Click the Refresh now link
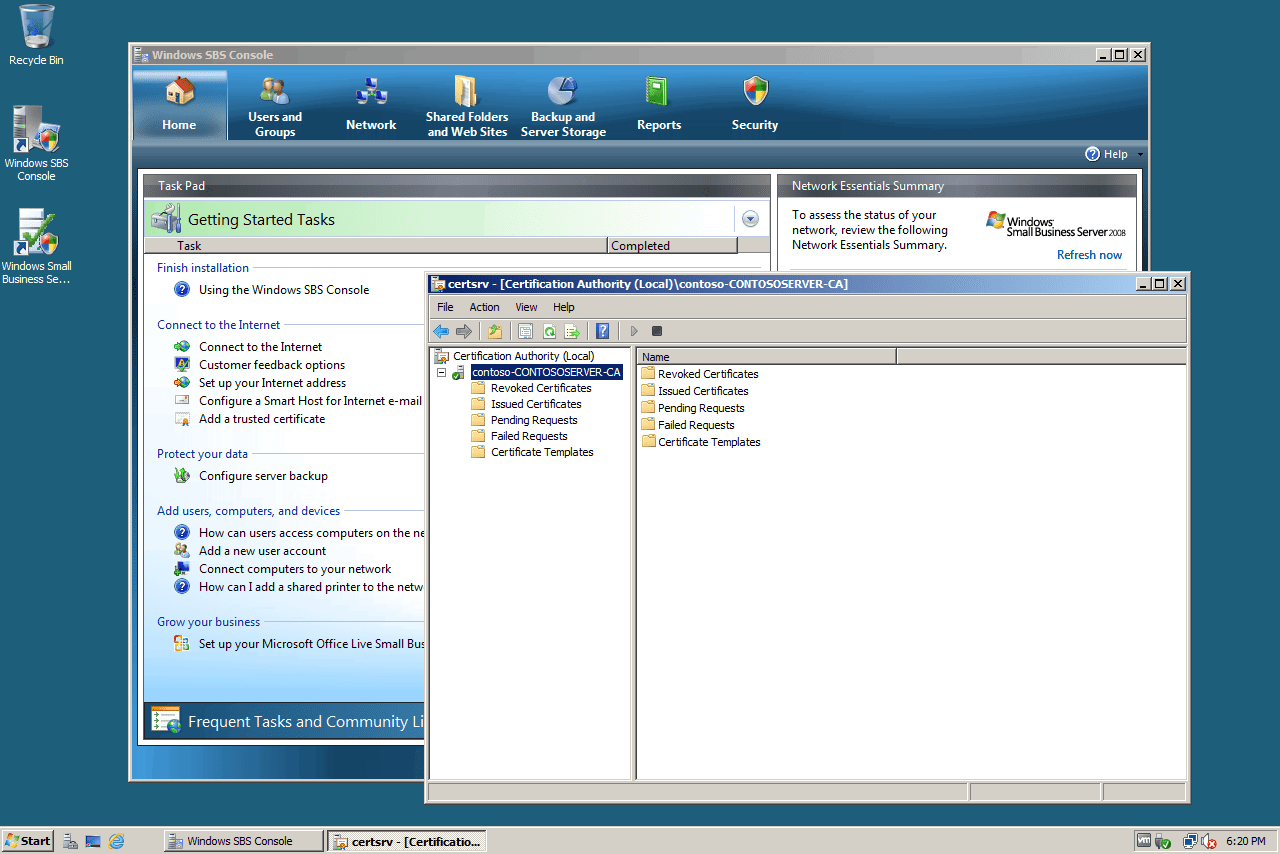Viewport: 1280px width, 854px height. coord(1089,255)
